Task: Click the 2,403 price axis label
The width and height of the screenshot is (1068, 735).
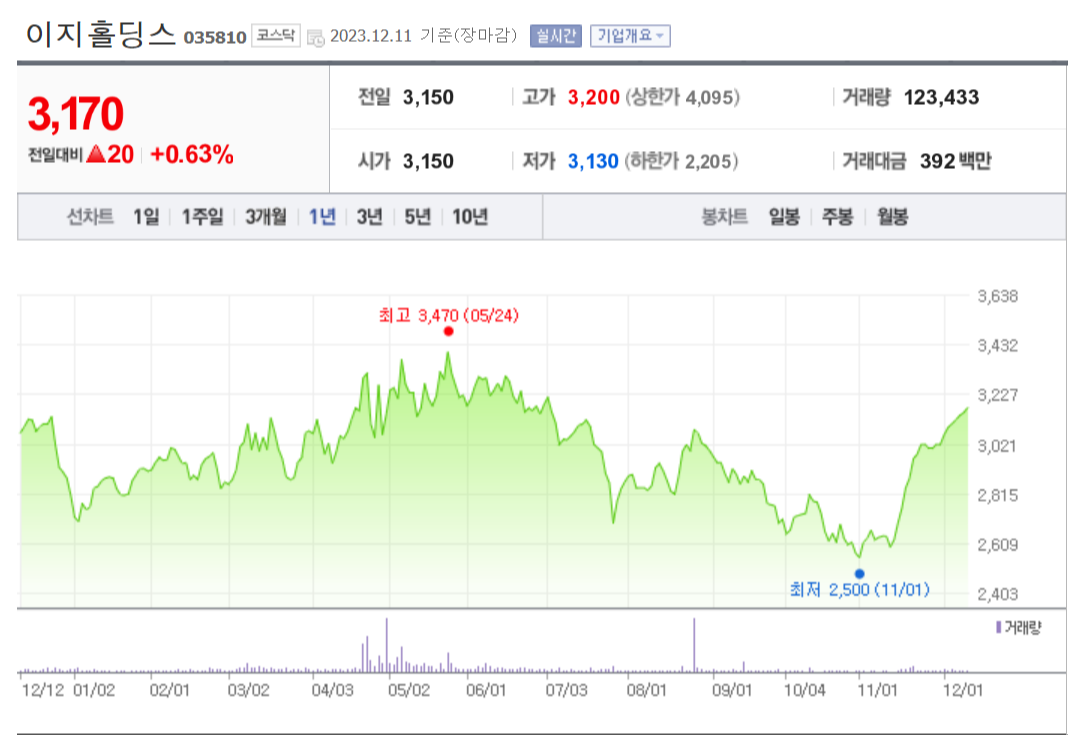Action: pos(998,594)
